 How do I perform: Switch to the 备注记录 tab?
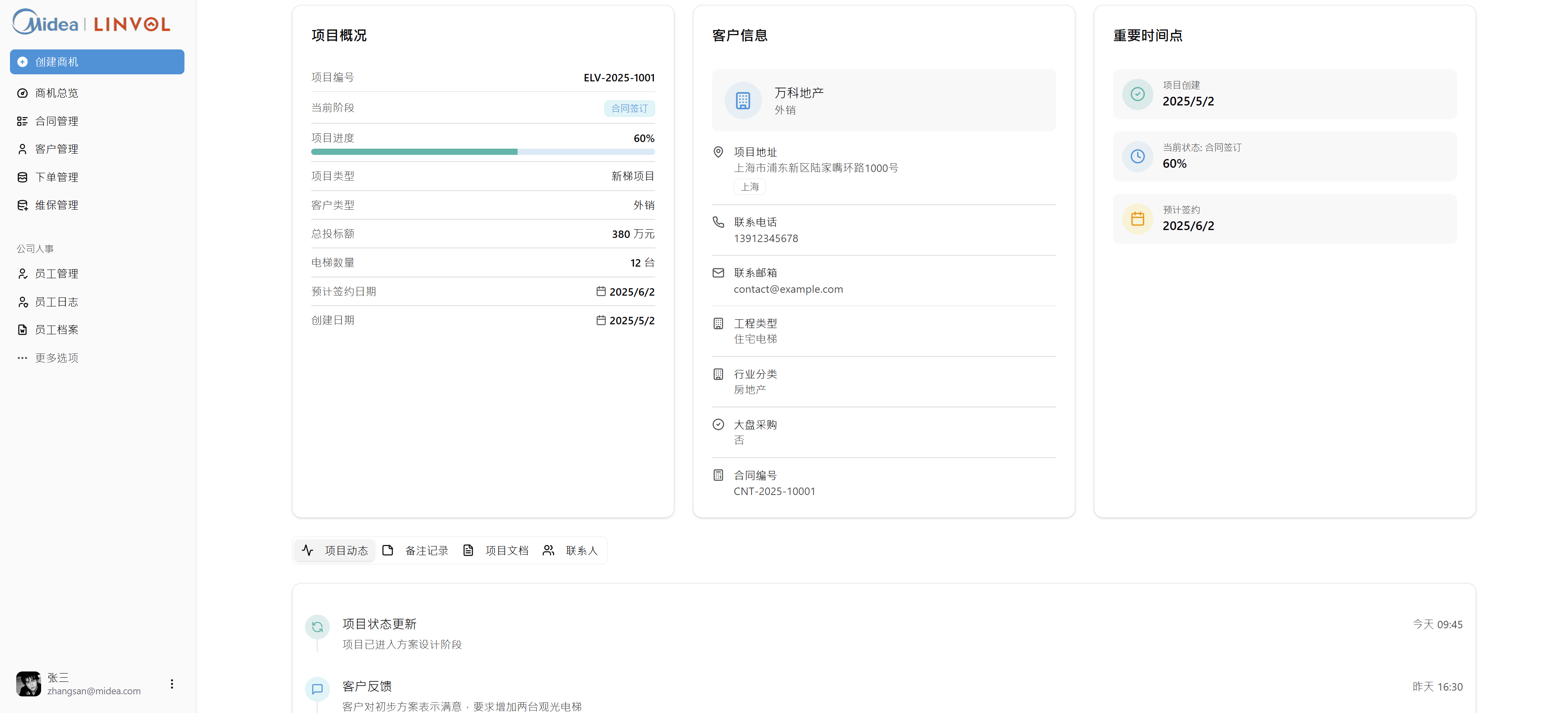pyautogui.click(x=426, y=550)
